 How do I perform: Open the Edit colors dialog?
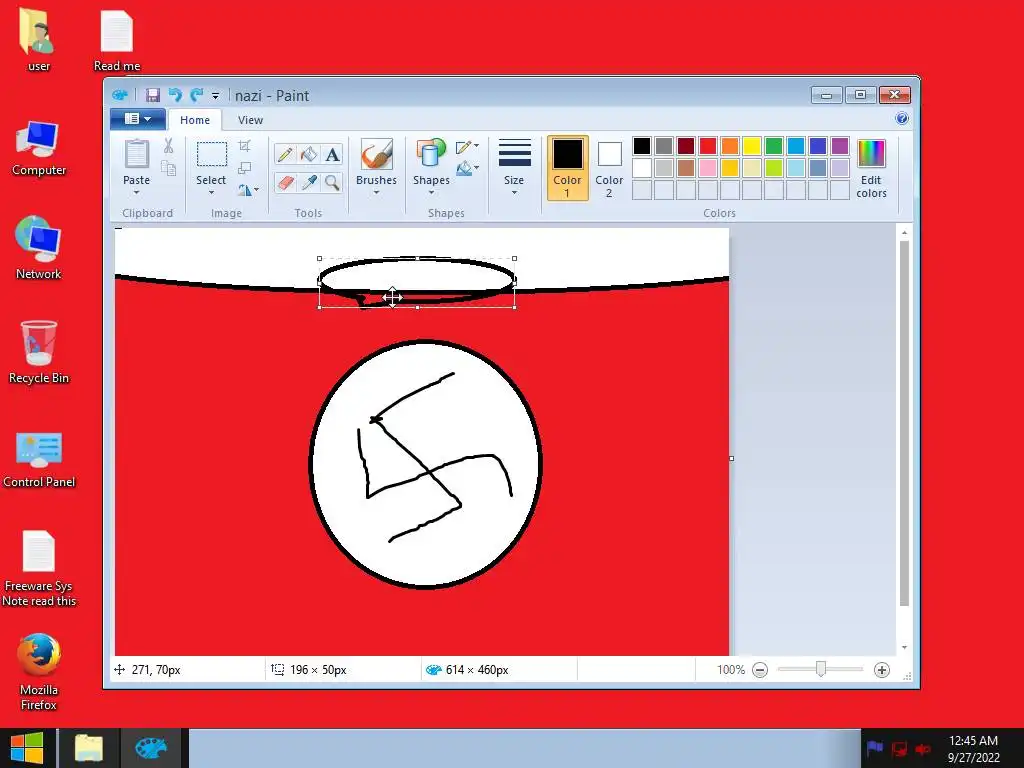click(871, 168)
